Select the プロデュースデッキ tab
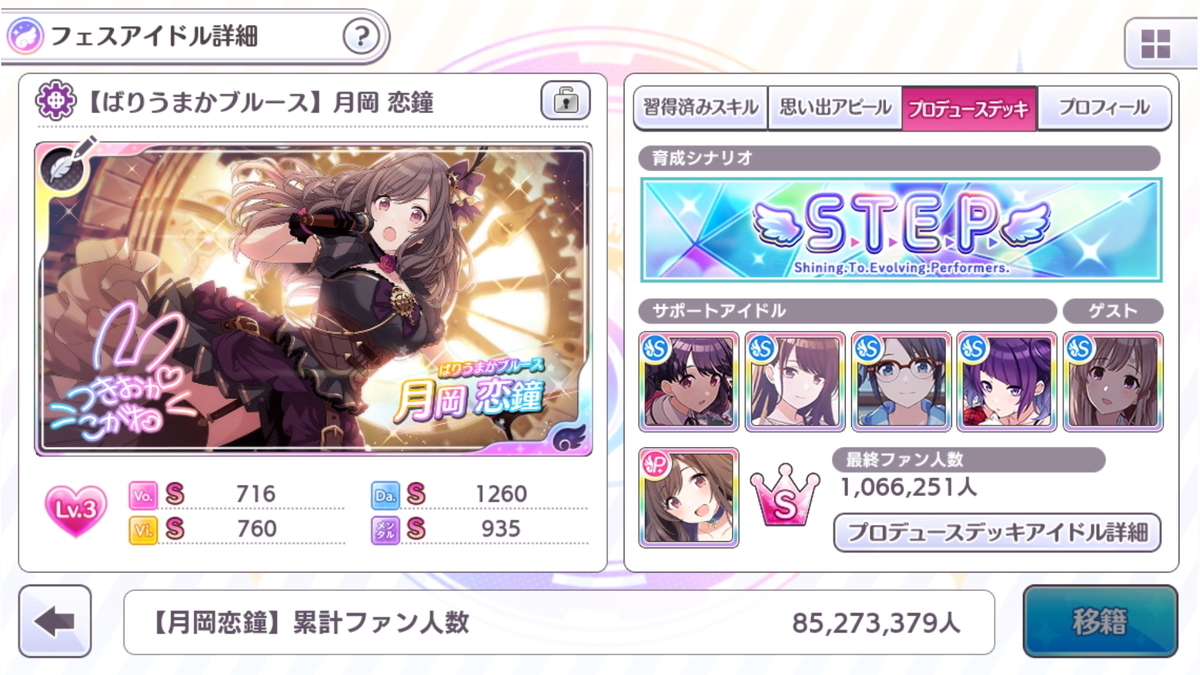1200x675 pixels. coord(969,108)
